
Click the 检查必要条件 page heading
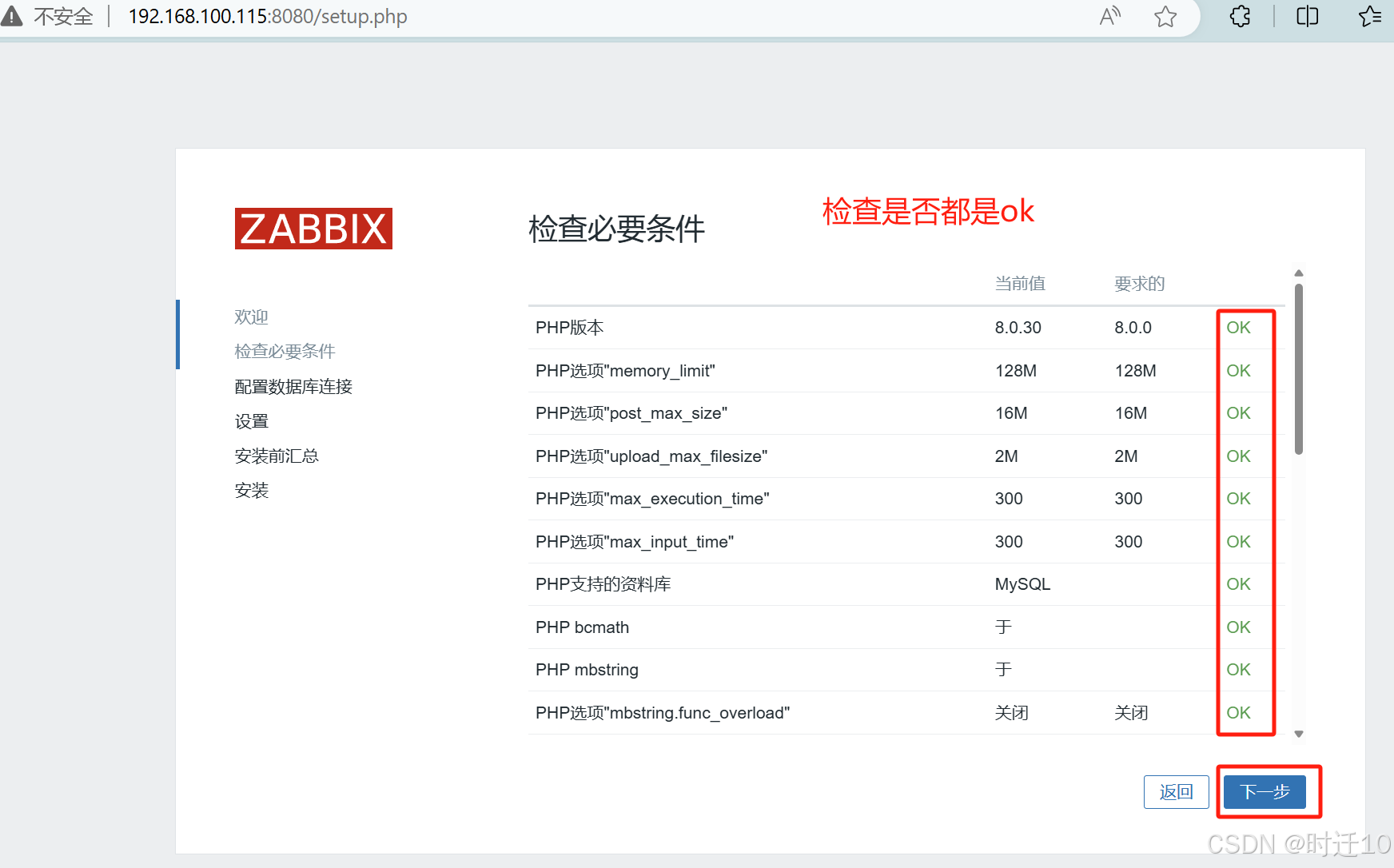point(616,229)
